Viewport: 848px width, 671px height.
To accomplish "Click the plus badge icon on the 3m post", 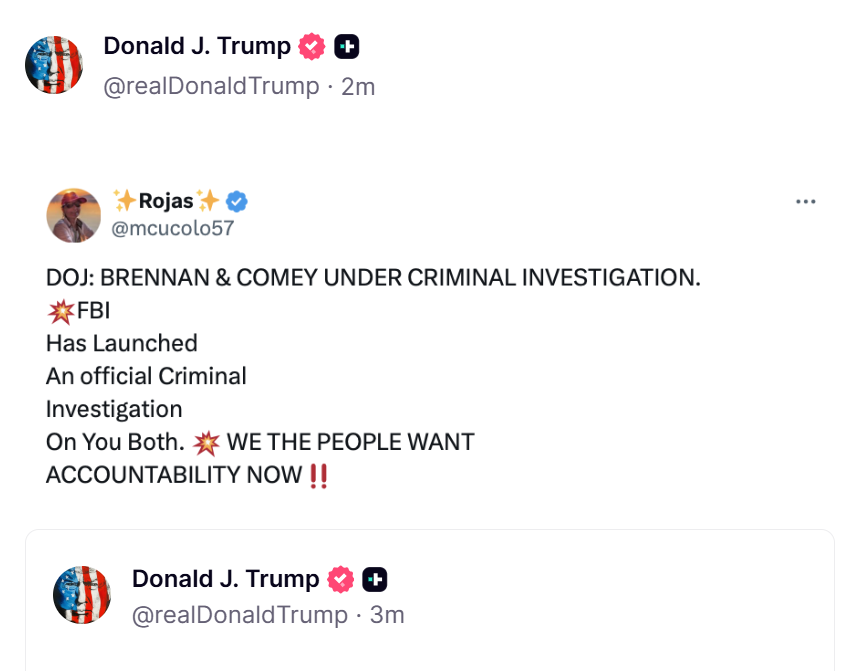I will coord(374,579).
